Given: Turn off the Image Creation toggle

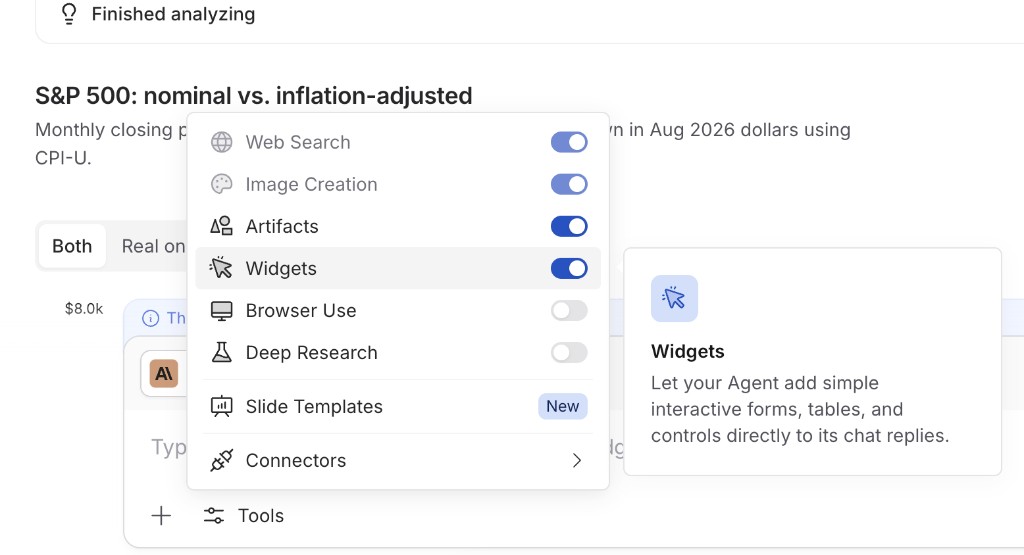Looking at the screenshot, I should pos(569,184).
